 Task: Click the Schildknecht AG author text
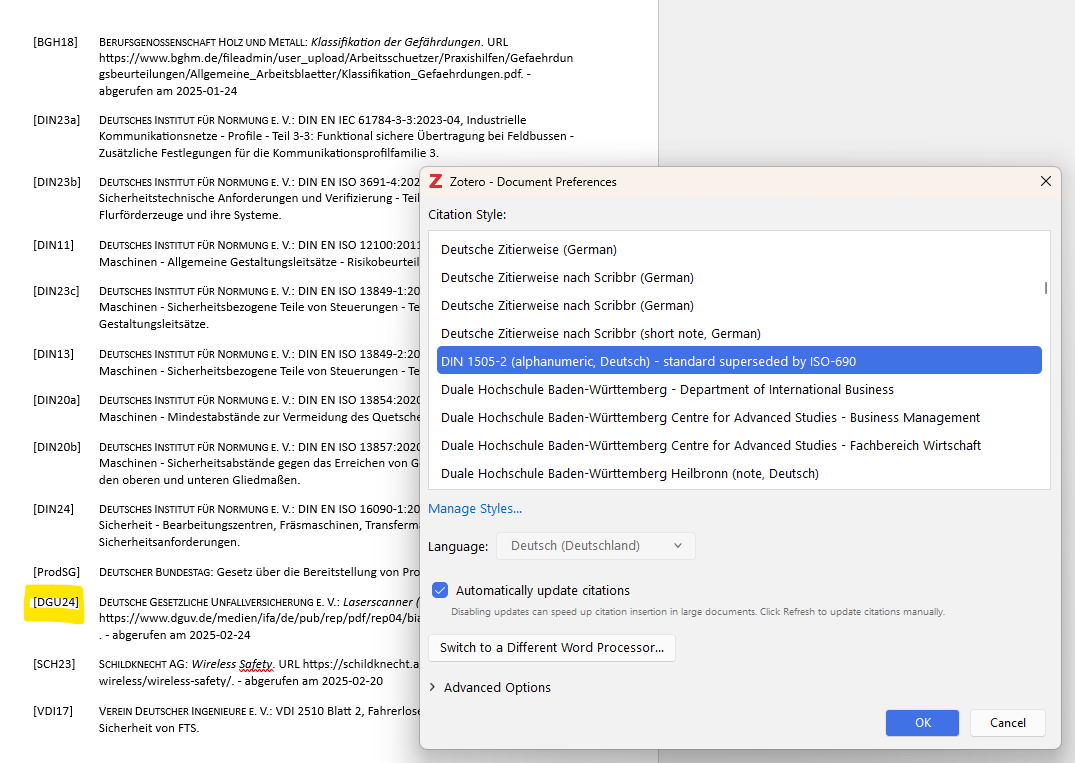pyautogui.click(x=143, y=664)
